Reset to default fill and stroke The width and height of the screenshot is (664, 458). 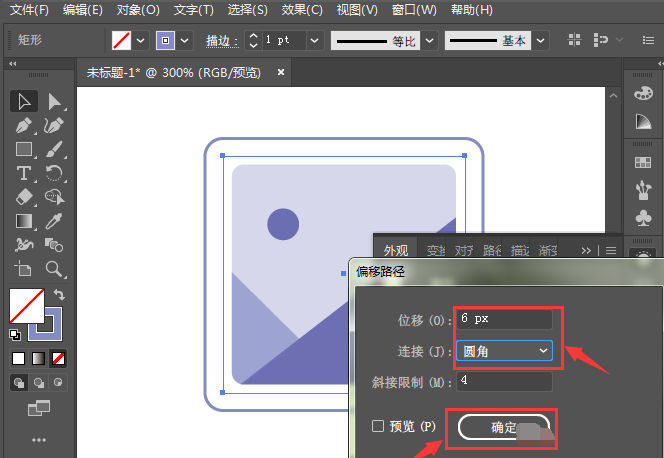(15, 335)
